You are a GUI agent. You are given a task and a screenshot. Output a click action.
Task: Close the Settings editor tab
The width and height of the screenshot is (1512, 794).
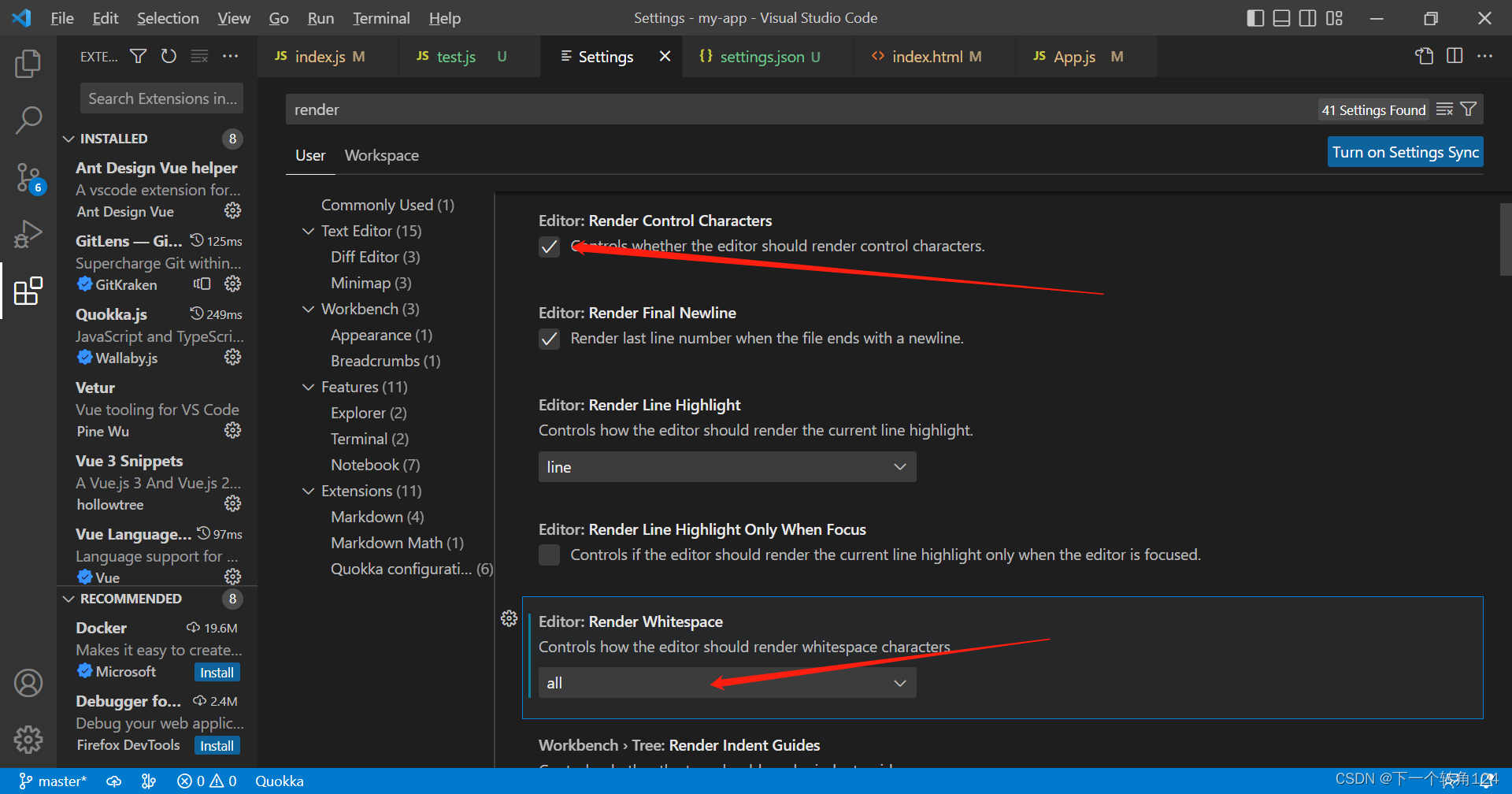click(665, 56)
